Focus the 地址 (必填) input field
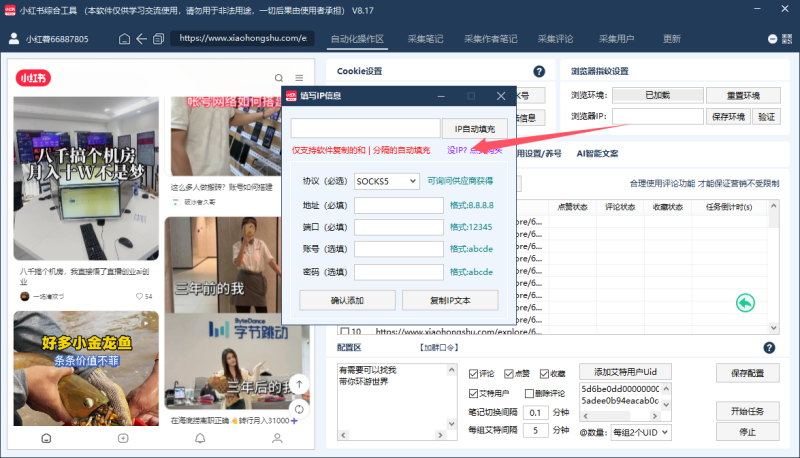This screenshot has width=800, height=458. tap(398, 206)
